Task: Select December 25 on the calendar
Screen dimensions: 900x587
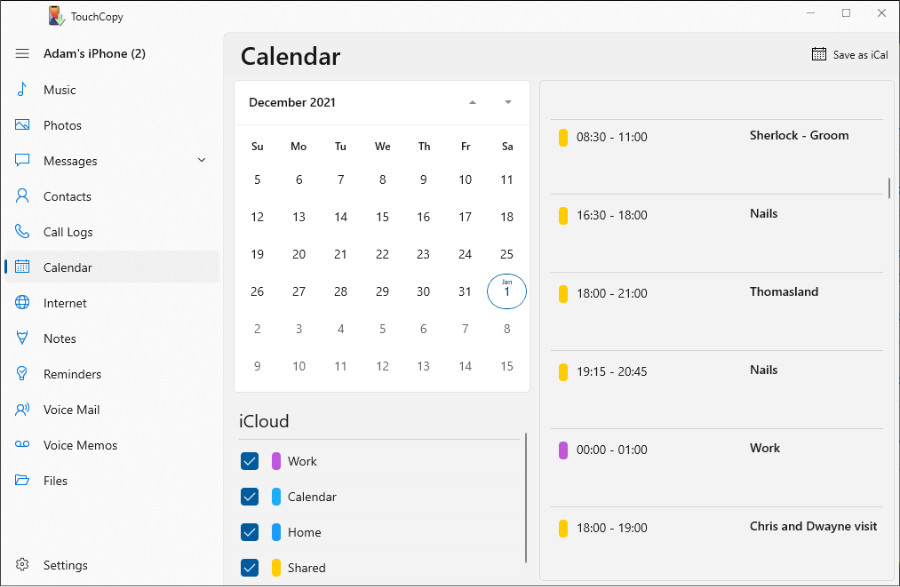Action: pos(507,254)
